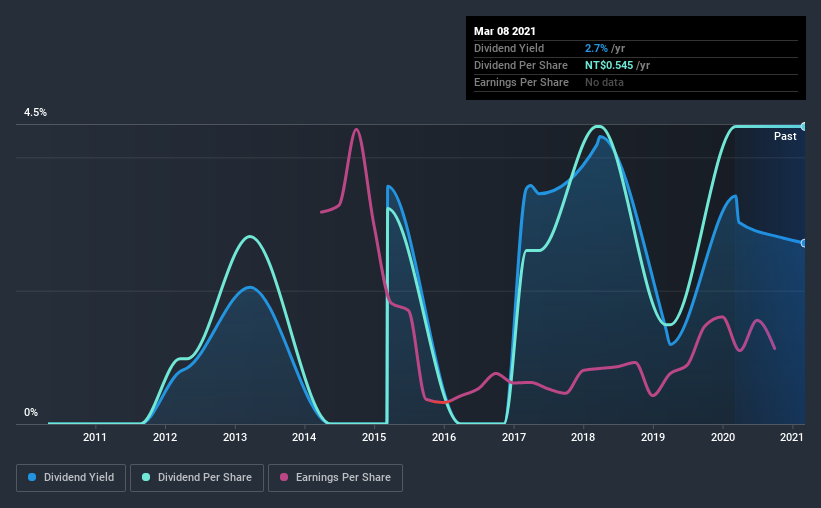Click the 'Past' label on chart
The height and width of the screenshot is (508, 821).
click(785, 136)
